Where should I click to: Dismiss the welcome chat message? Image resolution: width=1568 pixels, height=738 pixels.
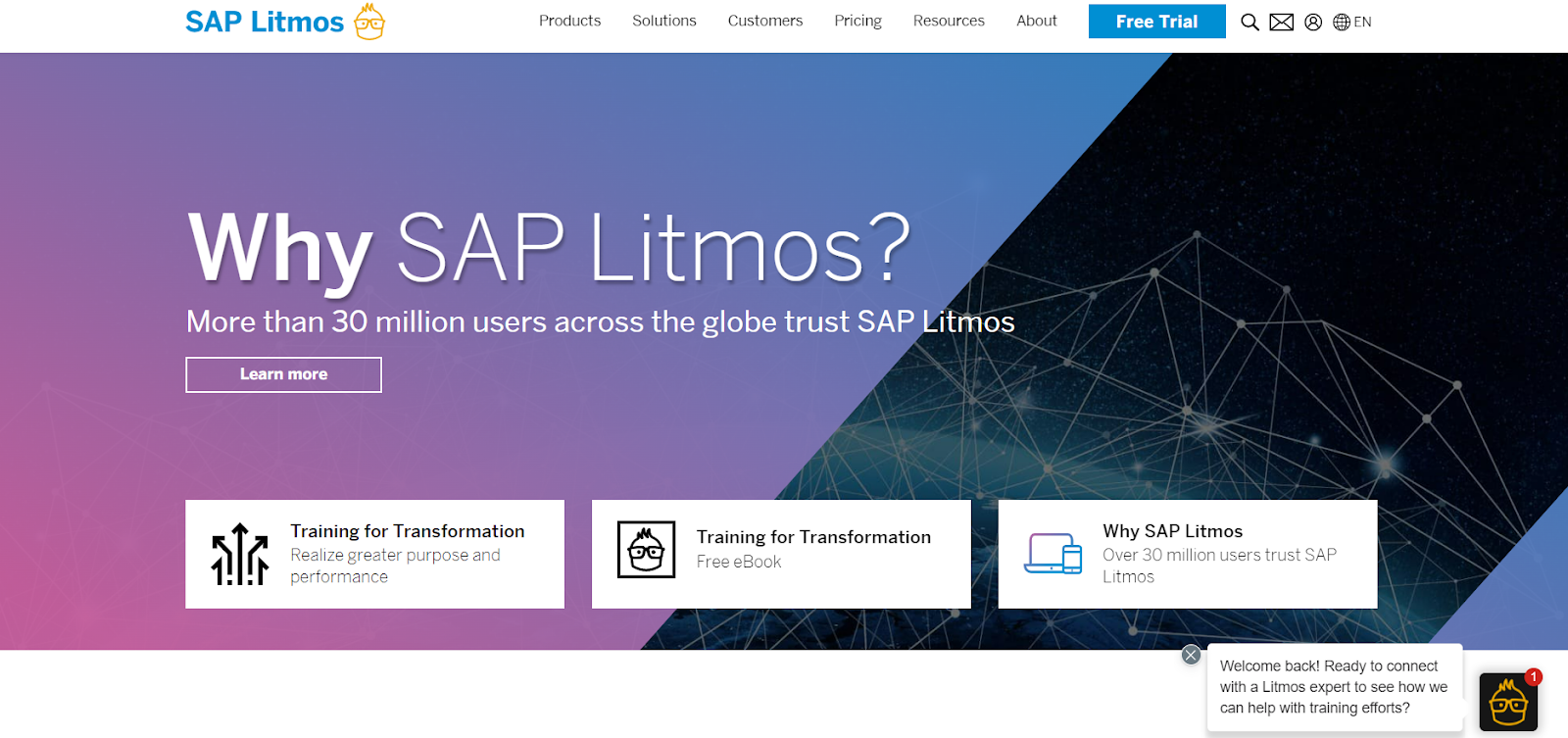pyautogui.click(x=1191, y=655)
